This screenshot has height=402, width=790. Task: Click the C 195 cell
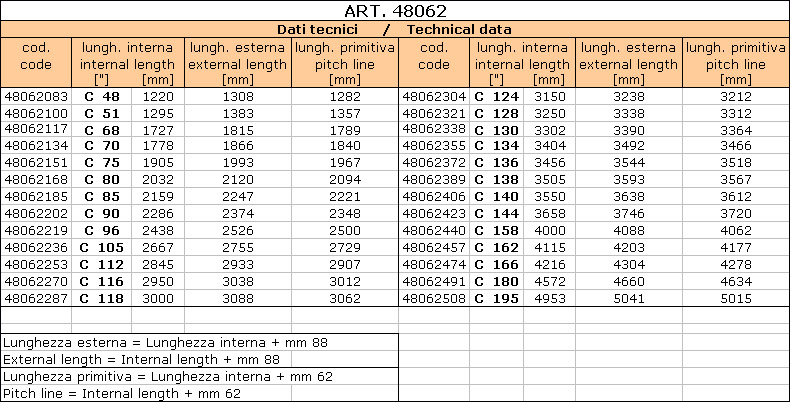coord(497,298)
